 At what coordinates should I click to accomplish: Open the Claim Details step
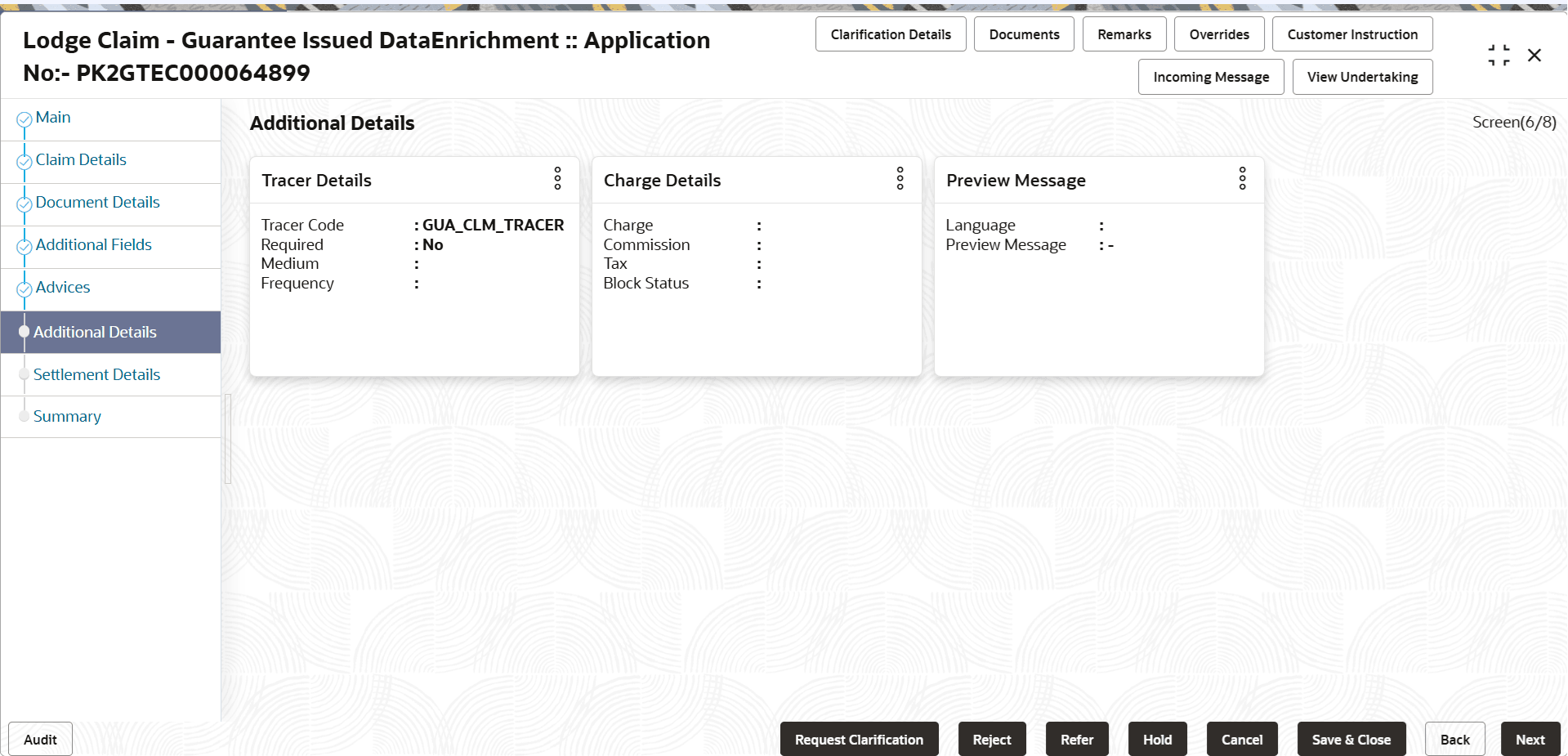[x=81, y=160]
